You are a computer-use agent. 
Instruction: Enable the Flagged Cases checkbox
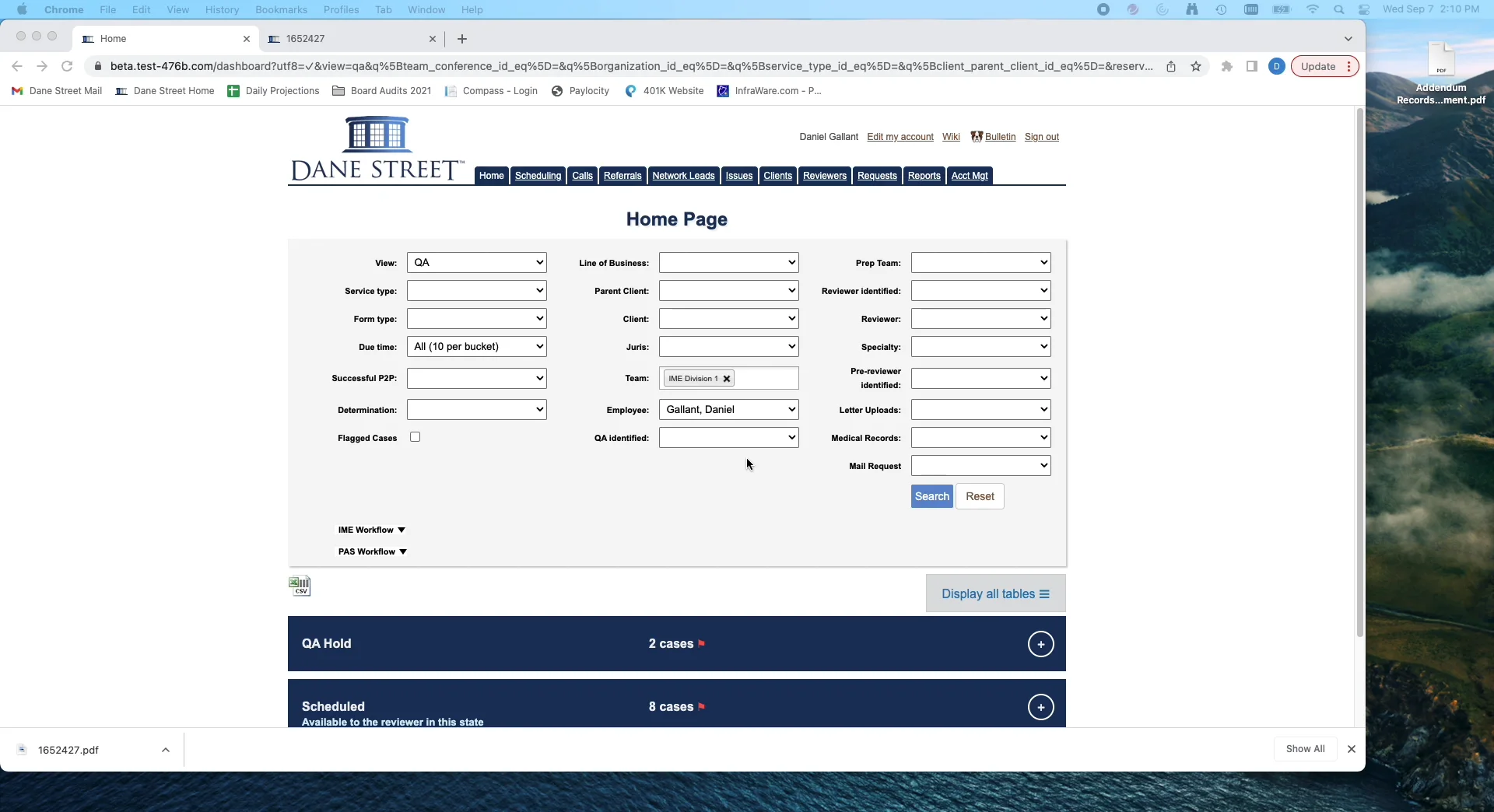tap(416, 437)
